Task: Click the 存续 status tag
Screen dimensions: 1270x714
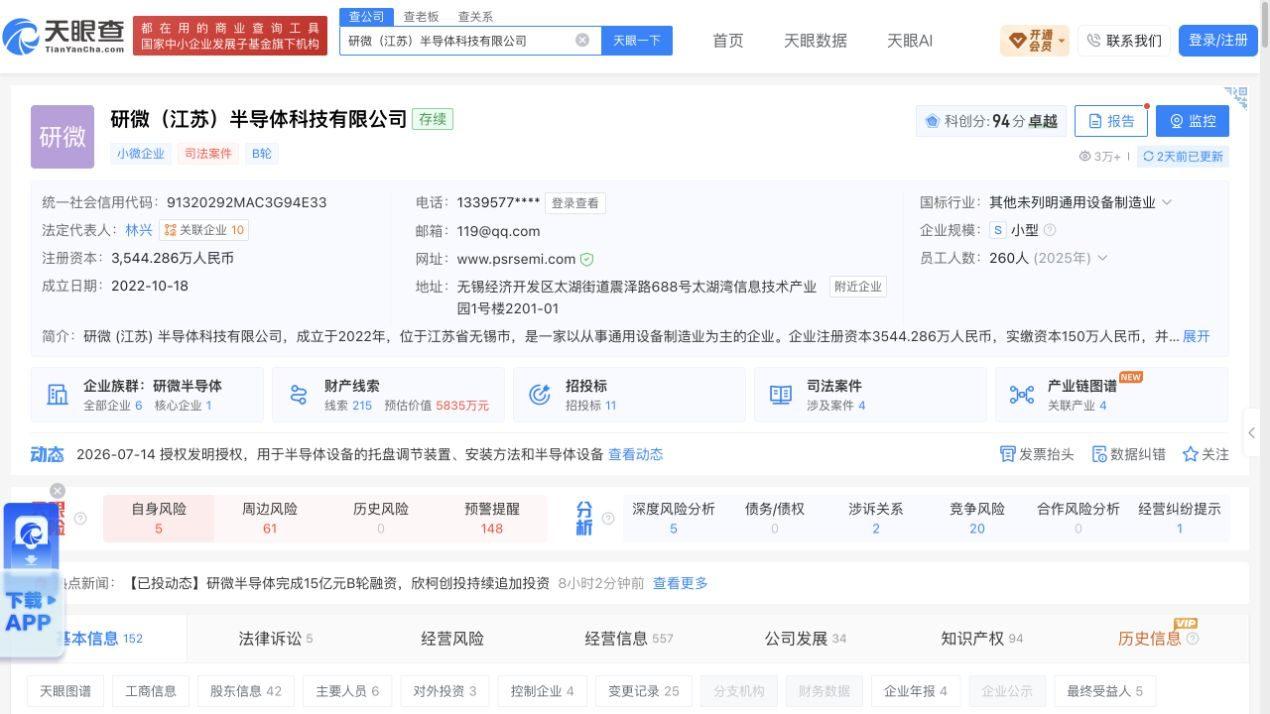Action: click(x=433, y=119)
